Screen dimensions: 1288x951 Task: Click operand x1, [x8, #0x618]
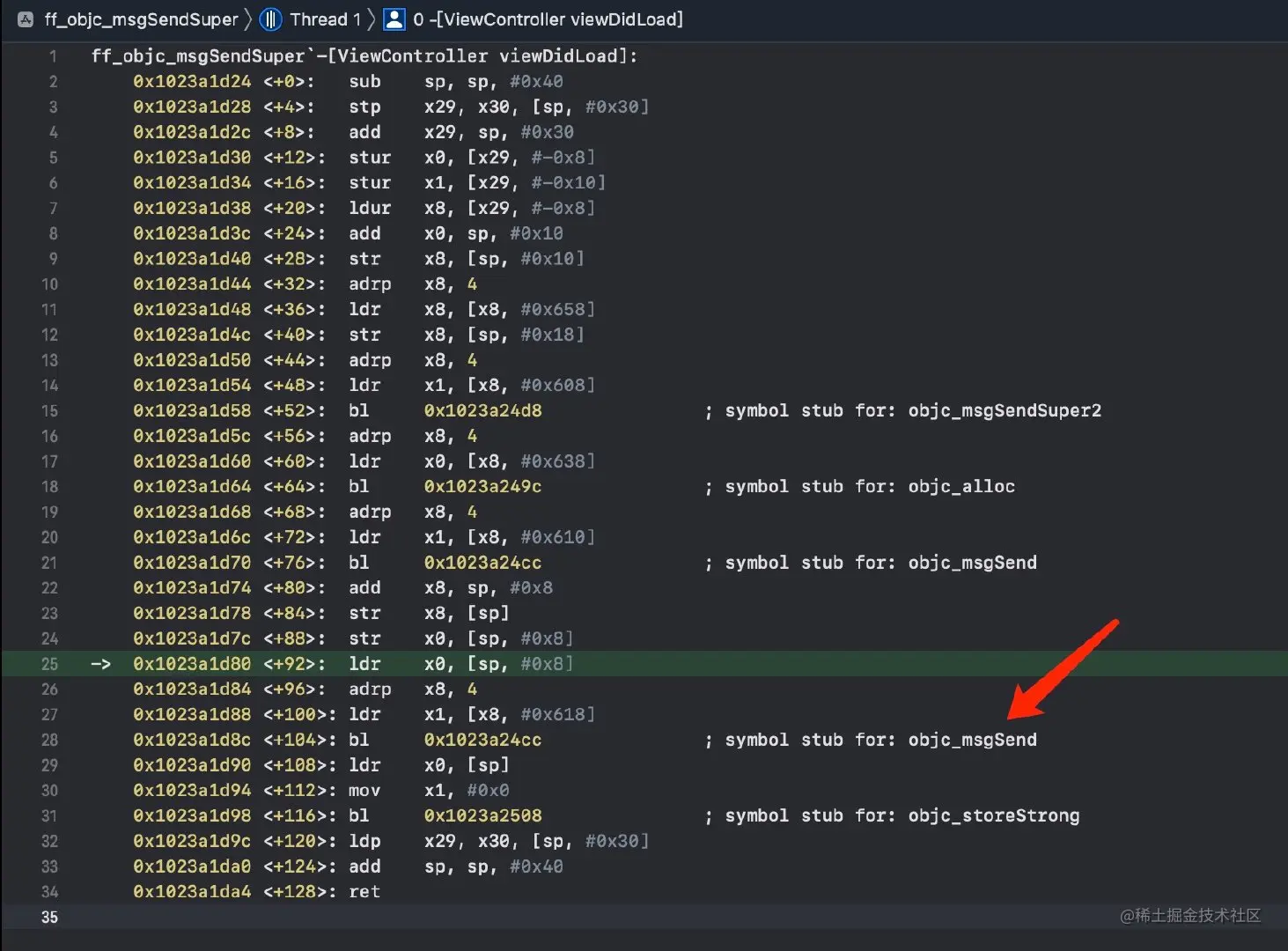click(510, 715)
